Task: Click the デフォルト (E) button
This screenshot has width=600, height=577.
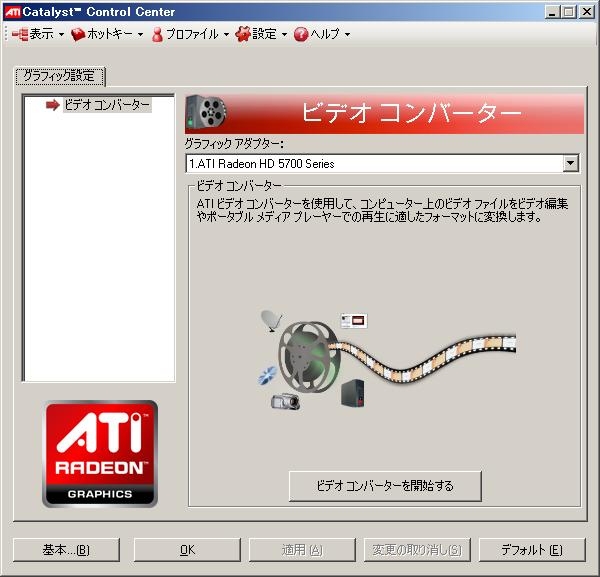Action: point(532,550)
